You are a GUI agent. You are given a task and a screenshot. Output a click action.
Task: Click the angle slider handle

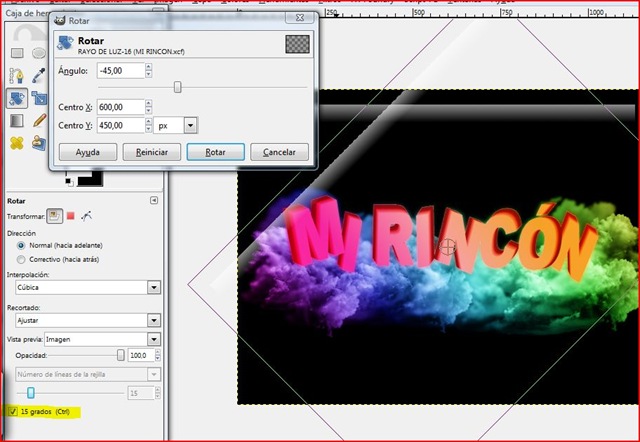(178, 87)
